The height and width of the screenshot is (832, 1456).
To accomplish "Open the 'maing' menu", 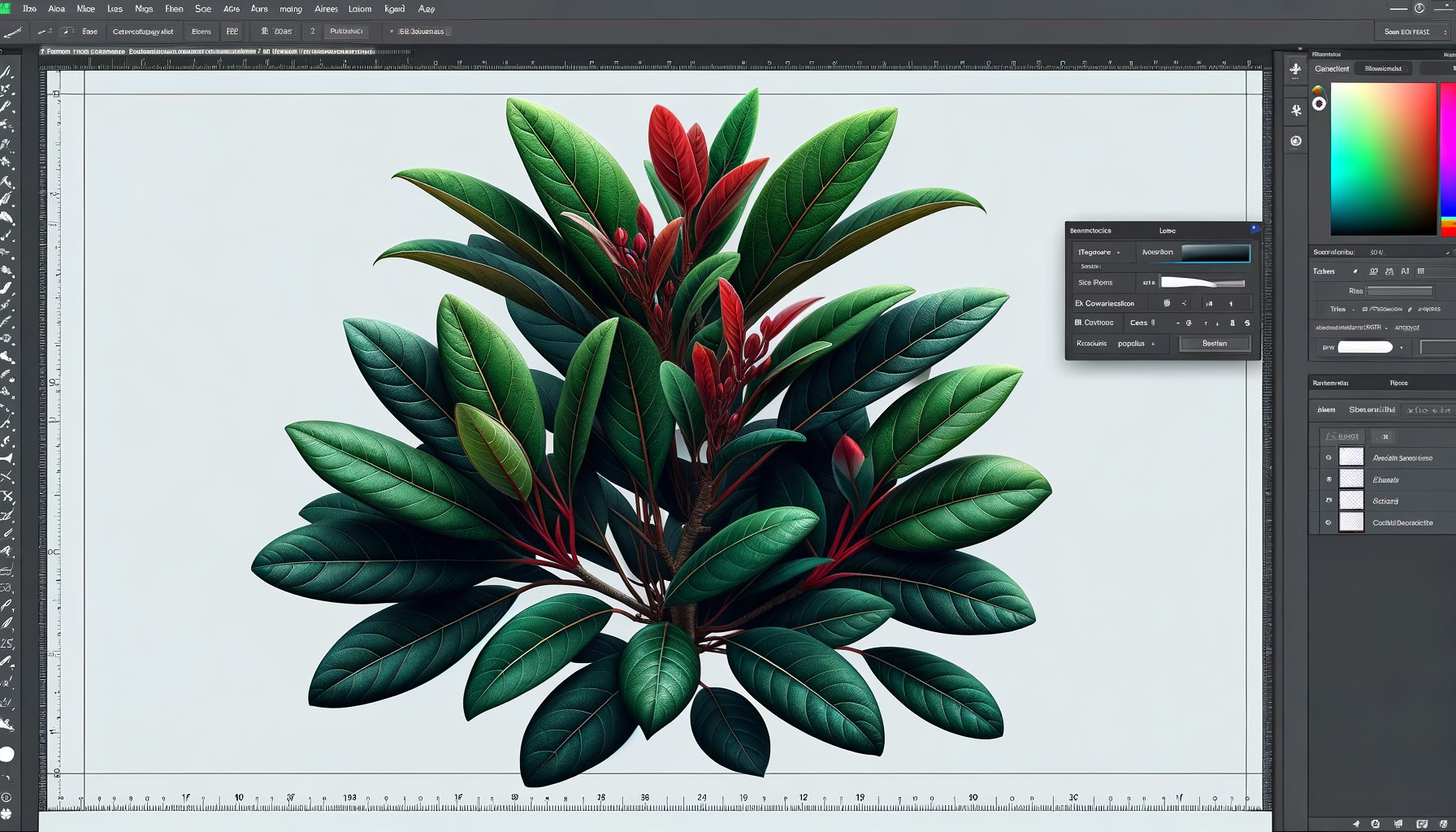I will click(291, 9).
